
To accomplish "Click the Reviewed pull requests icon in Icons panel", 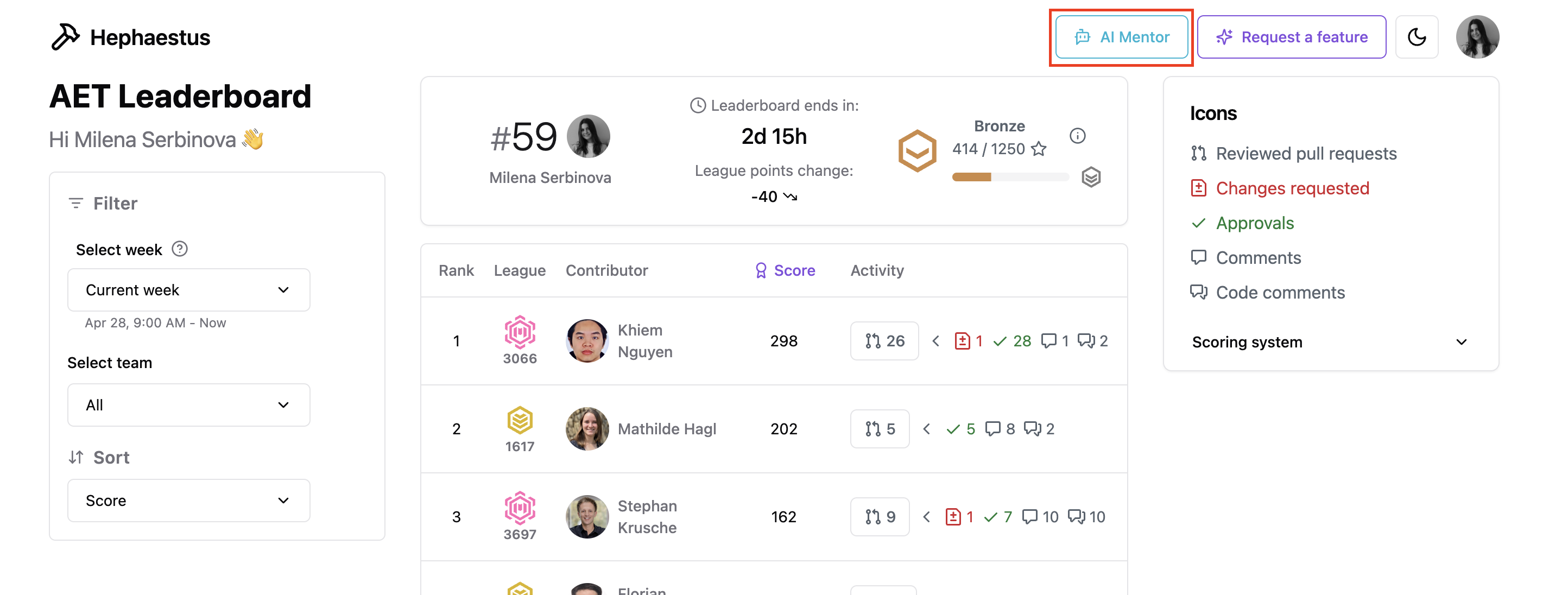I will click(x=1198, y=153).
